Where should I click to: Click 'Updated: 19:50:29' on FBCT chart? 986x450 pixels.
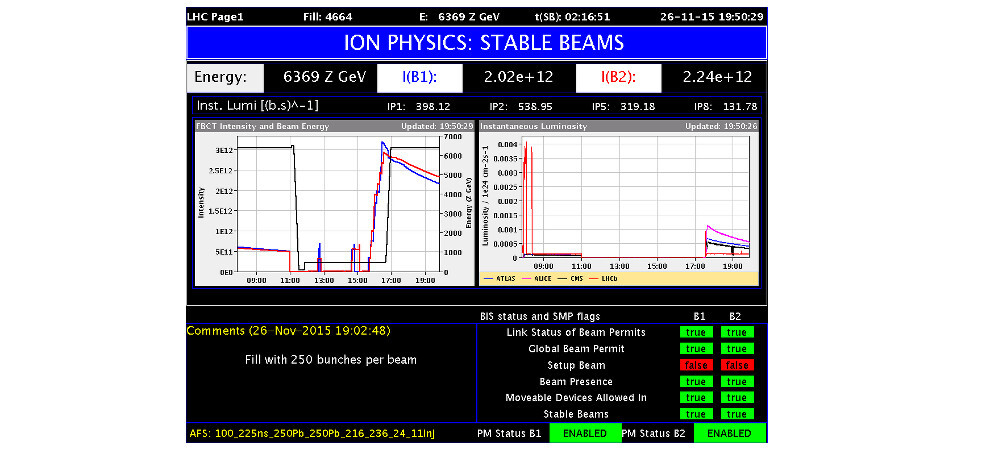437,126
